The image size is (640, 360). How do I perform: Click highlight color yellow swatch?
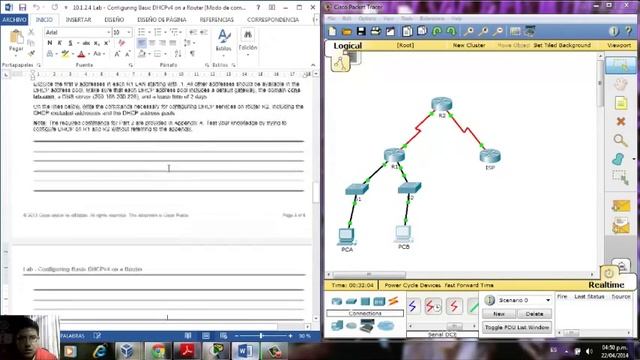(65, 54)
